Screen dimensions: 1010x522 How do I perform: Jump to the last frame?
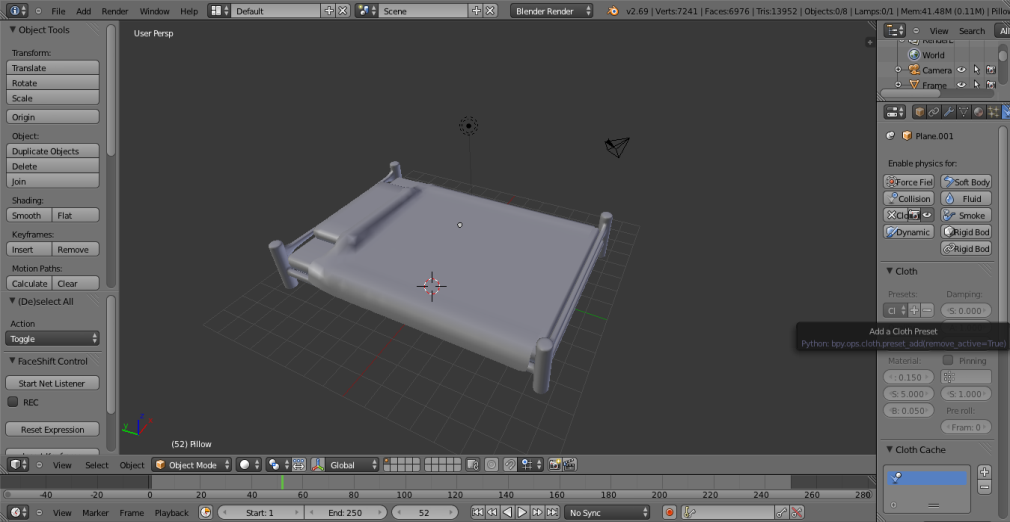pyautogui.click(x=552, y=512)
